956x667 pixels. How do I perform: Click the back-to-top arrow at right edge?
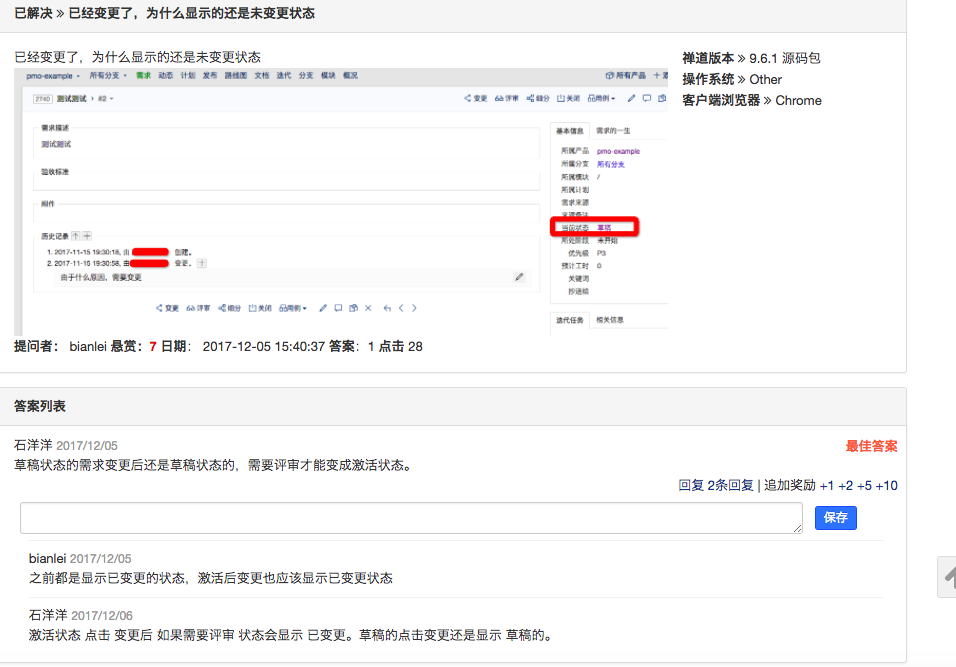pos(948,576)
